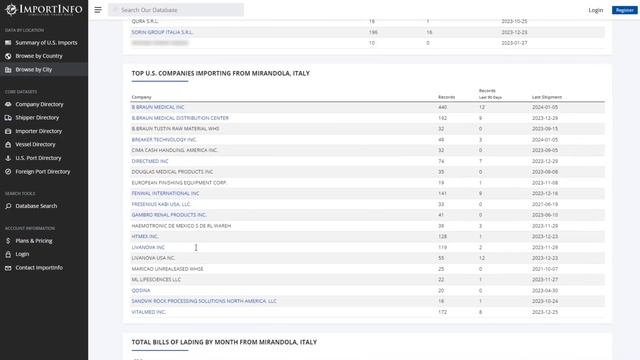
Task: Click Login in the sidebar
Action: point(22,254)
